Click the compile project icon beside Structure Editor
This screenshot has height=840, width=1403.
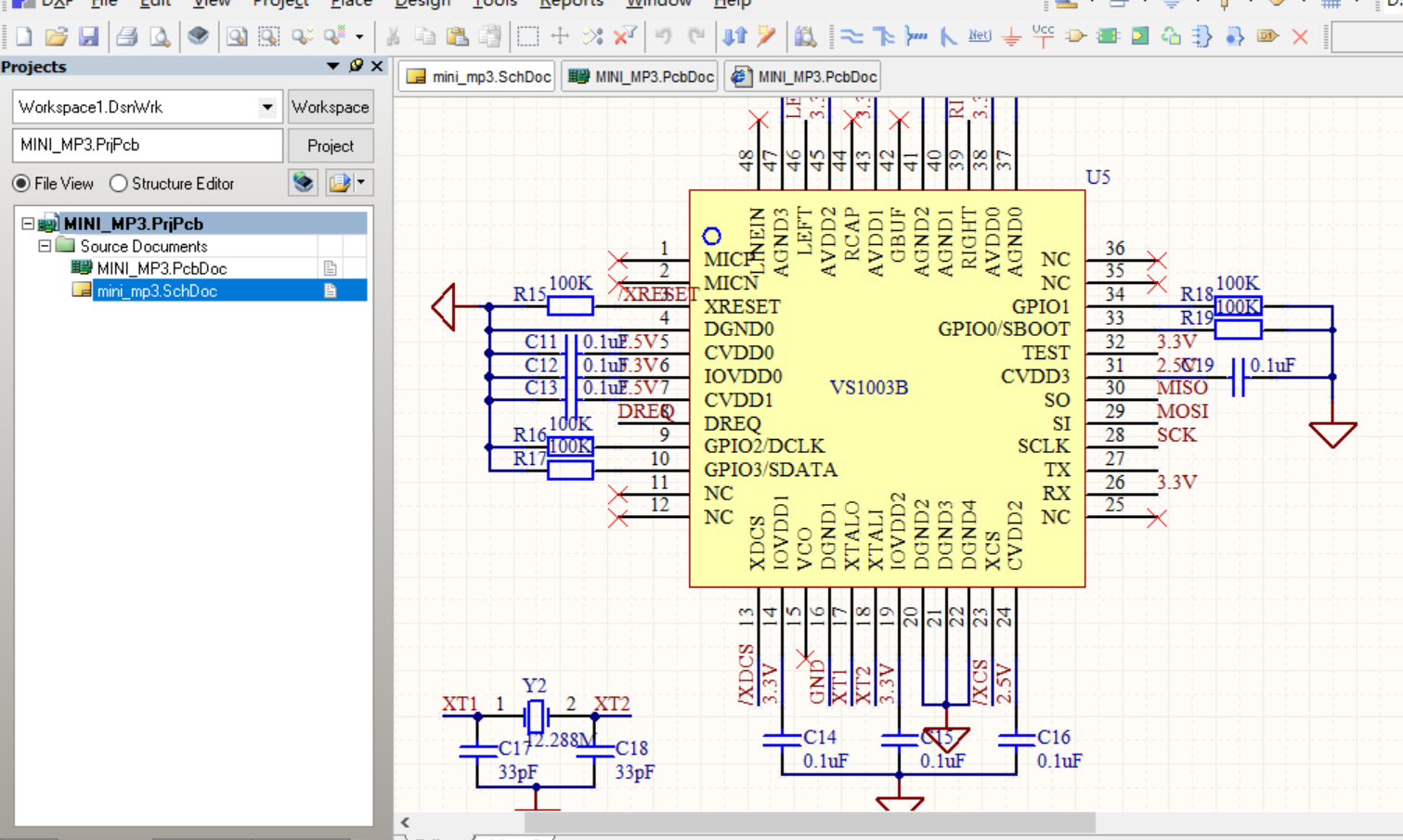(x=304, y=183)
